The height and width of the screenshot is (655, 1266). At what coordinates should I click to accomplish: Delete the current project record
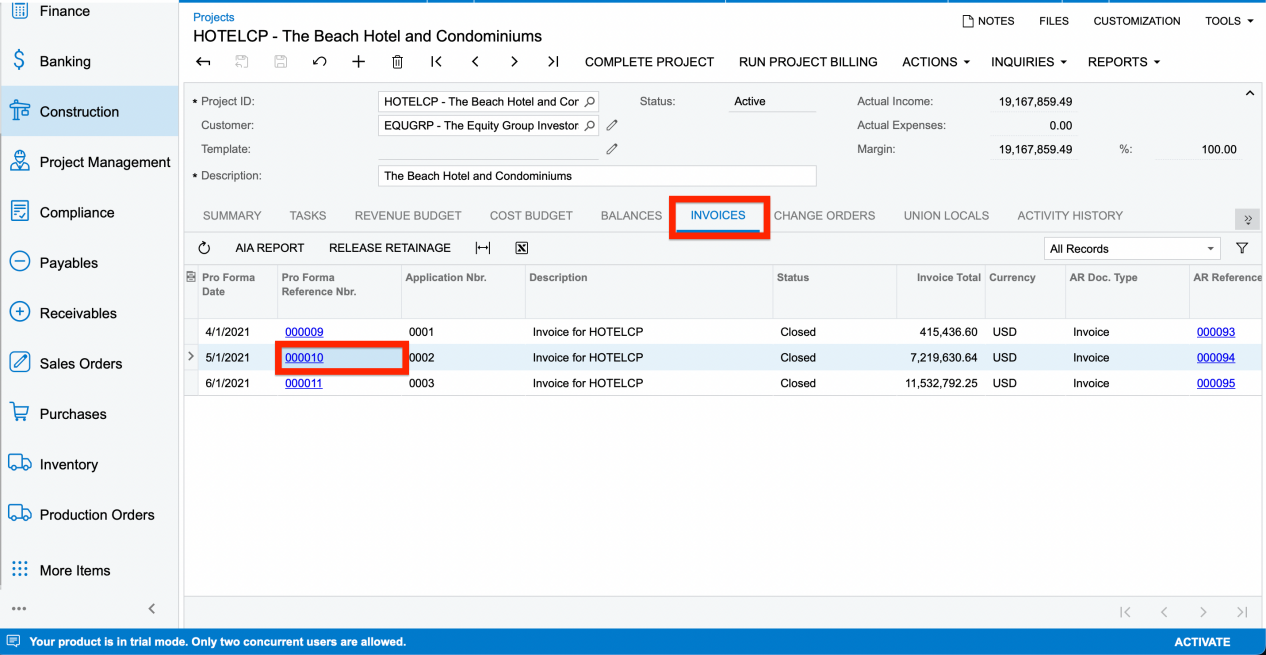point(397,61)
